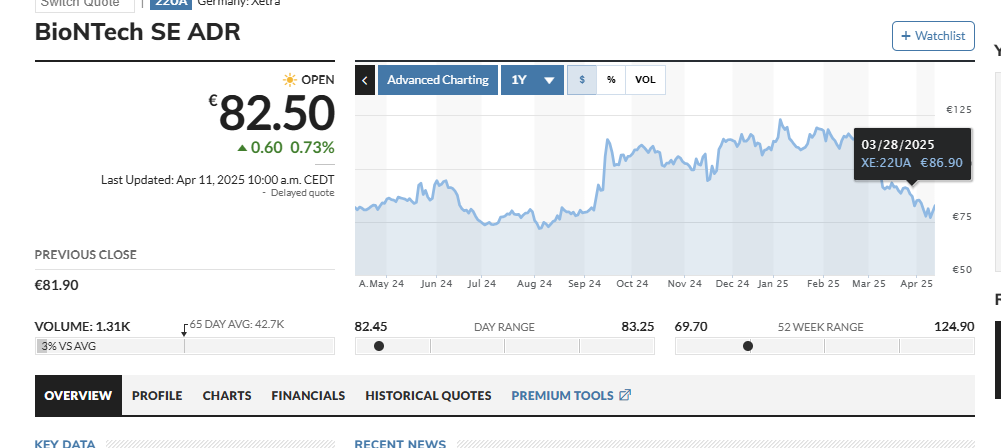
Task: Click the Sep 24 chart axis label
Action: pos(585,283)
